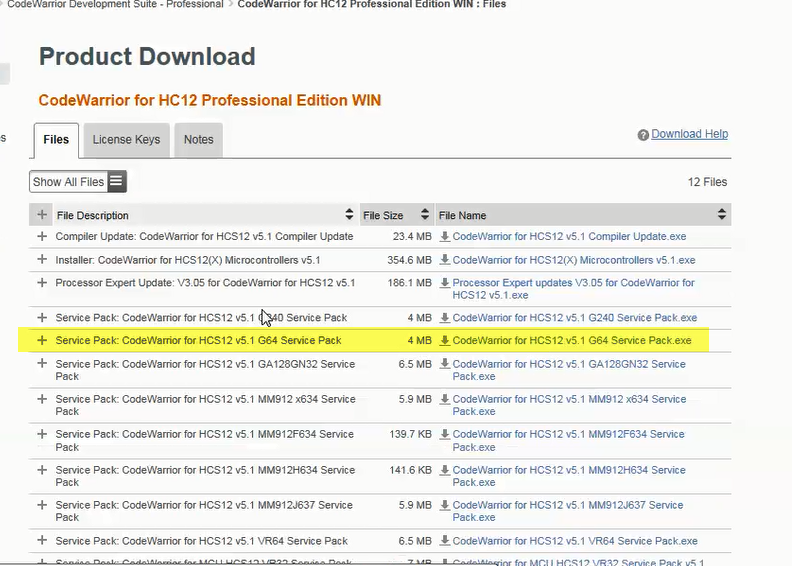Image resolution: width=792 pixels, height=566 pixels.
Task: Click the 139.7 KB file size cell
Action: pyautogui.click(x=410, y=434)
